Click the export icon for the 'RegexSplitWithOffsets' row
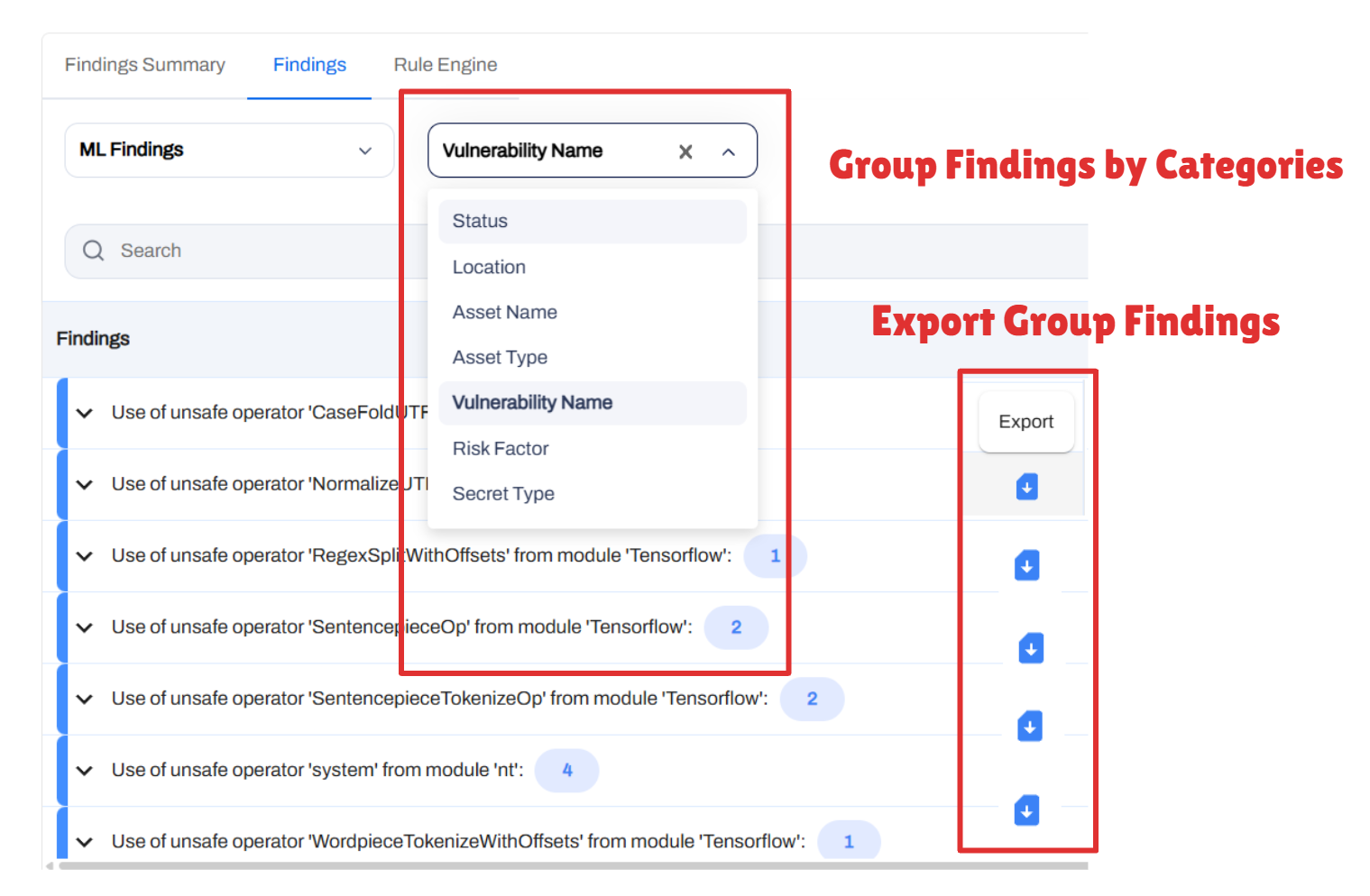Viewport: 1370px width, 896px height. point(1026,566)
